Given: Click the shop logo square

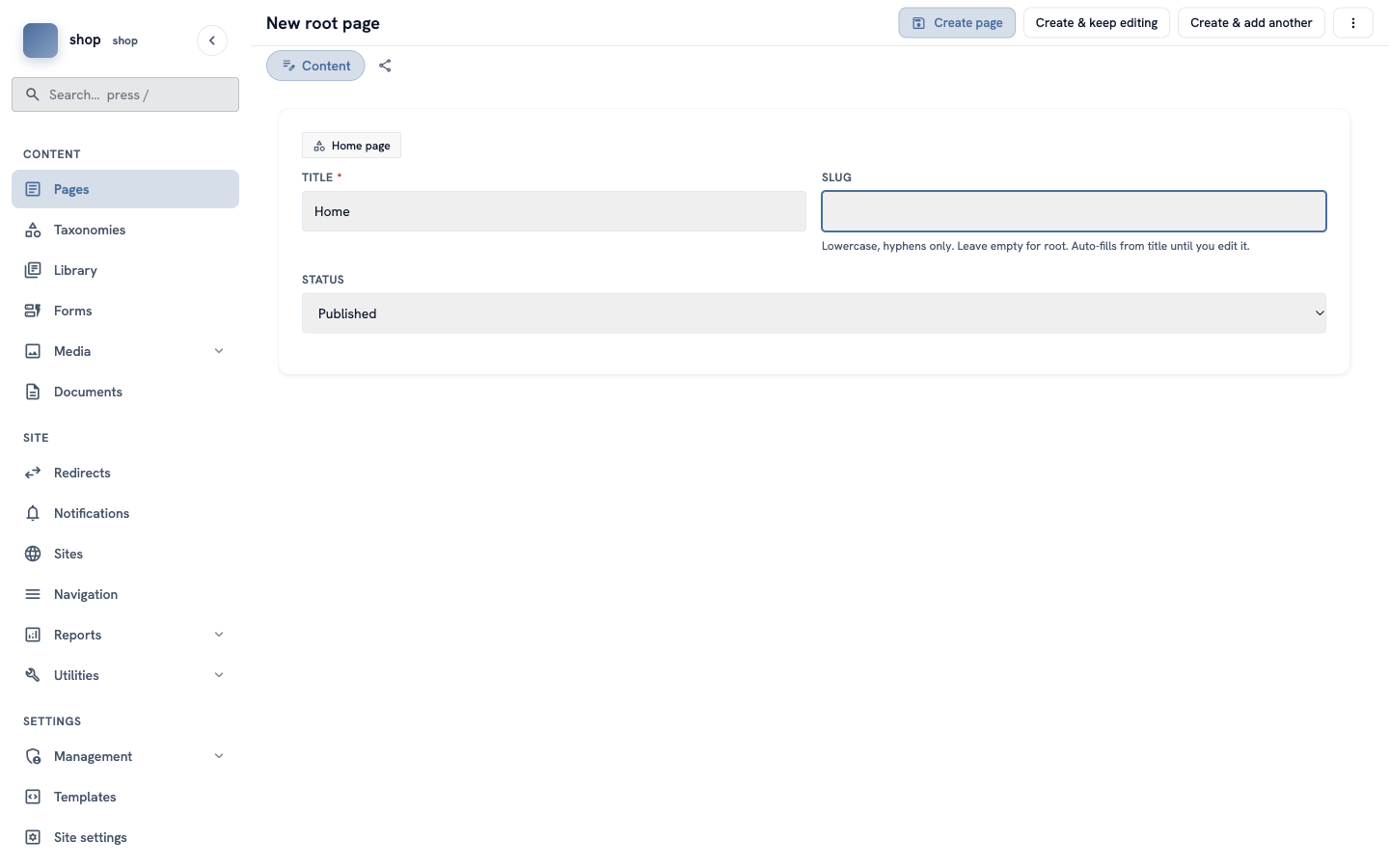Looking at the screenshot, I should coord(41,41).
